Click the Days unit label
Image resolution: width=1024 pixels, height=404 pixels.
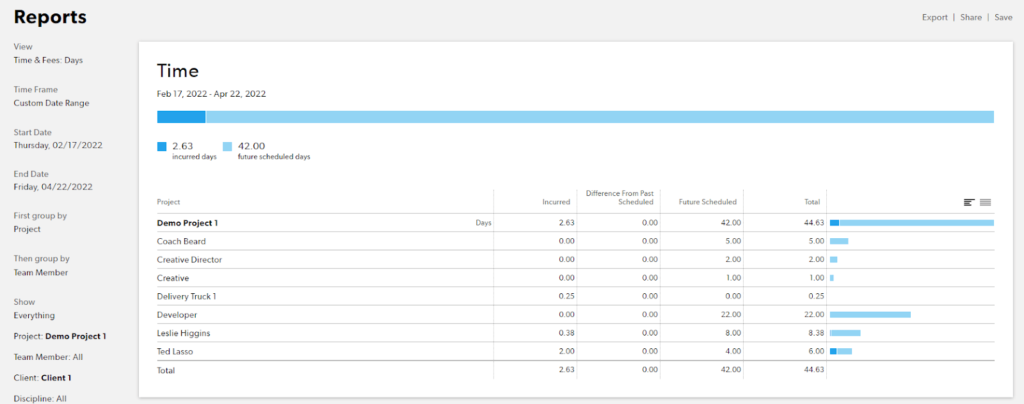tap(483, 223)
